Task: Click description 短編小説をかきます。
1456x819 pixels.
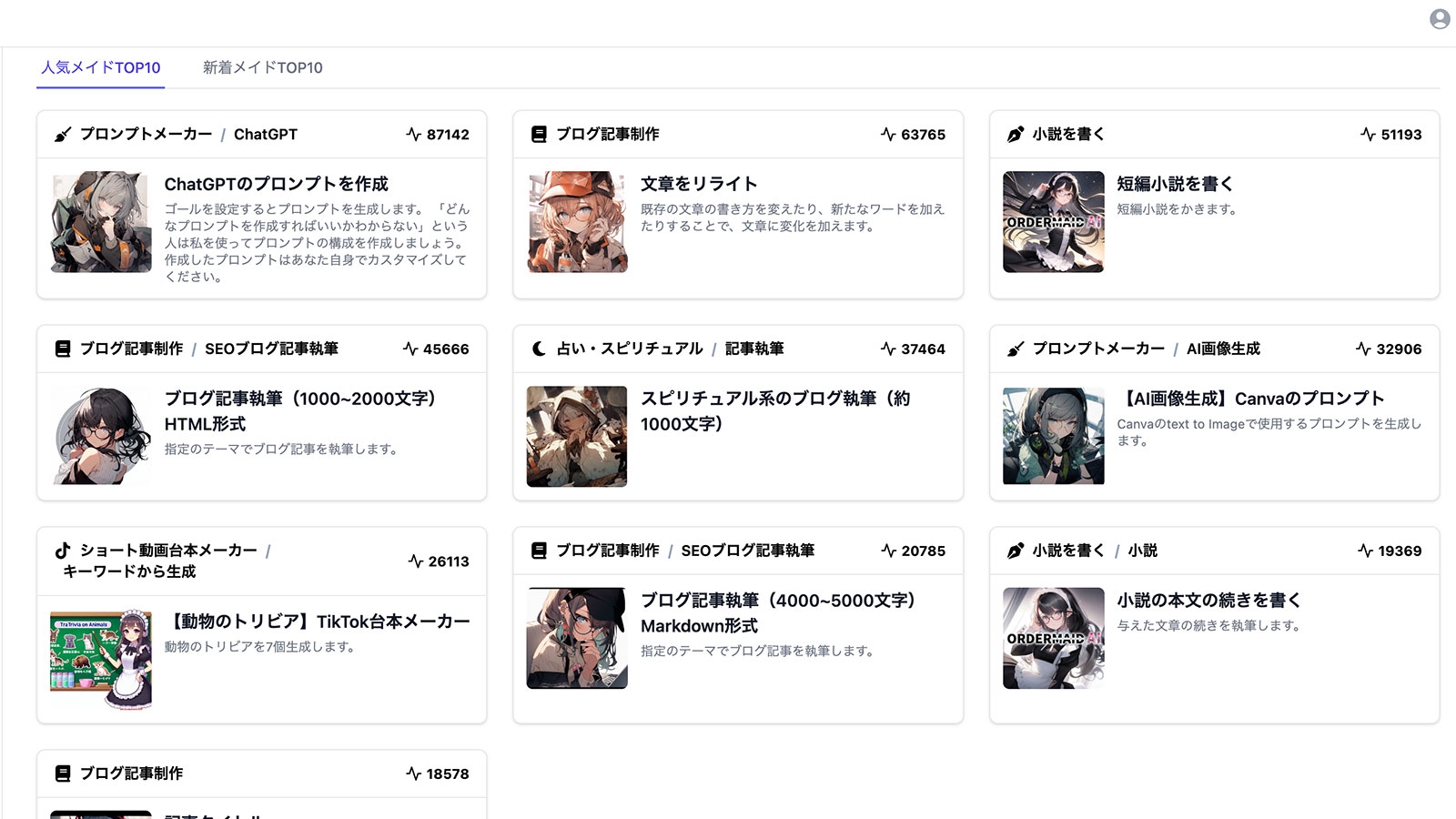Action: click(x=1178, y=209)
